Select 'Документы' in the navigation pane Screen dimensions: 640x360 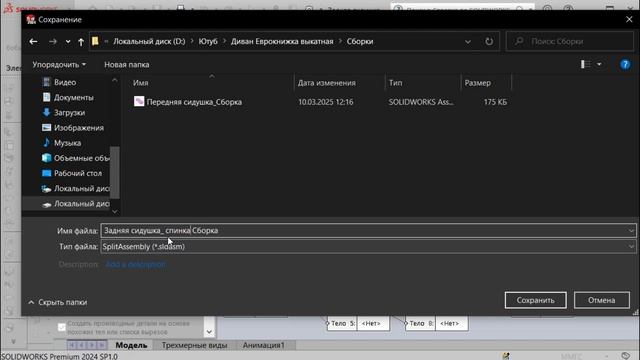point(73,97)
